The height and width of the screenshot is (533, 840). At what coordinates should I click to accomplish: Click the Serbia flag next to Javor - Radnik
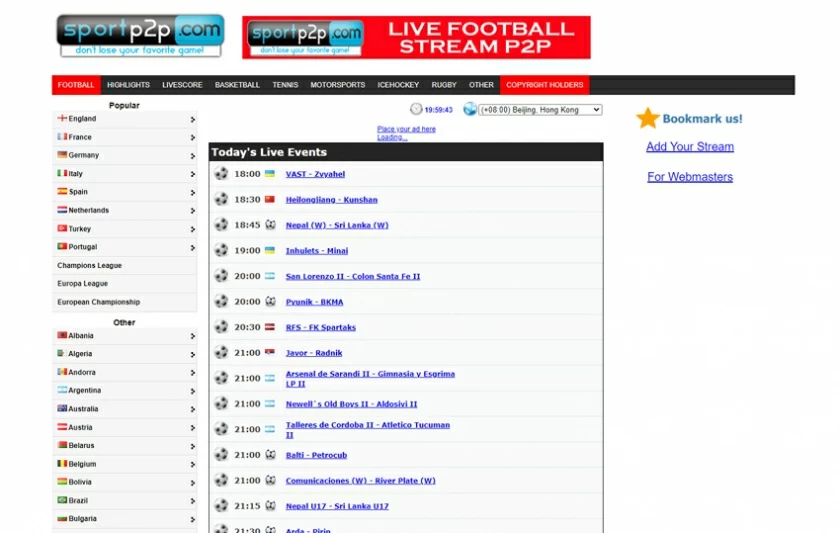click(x=270, y=352)
